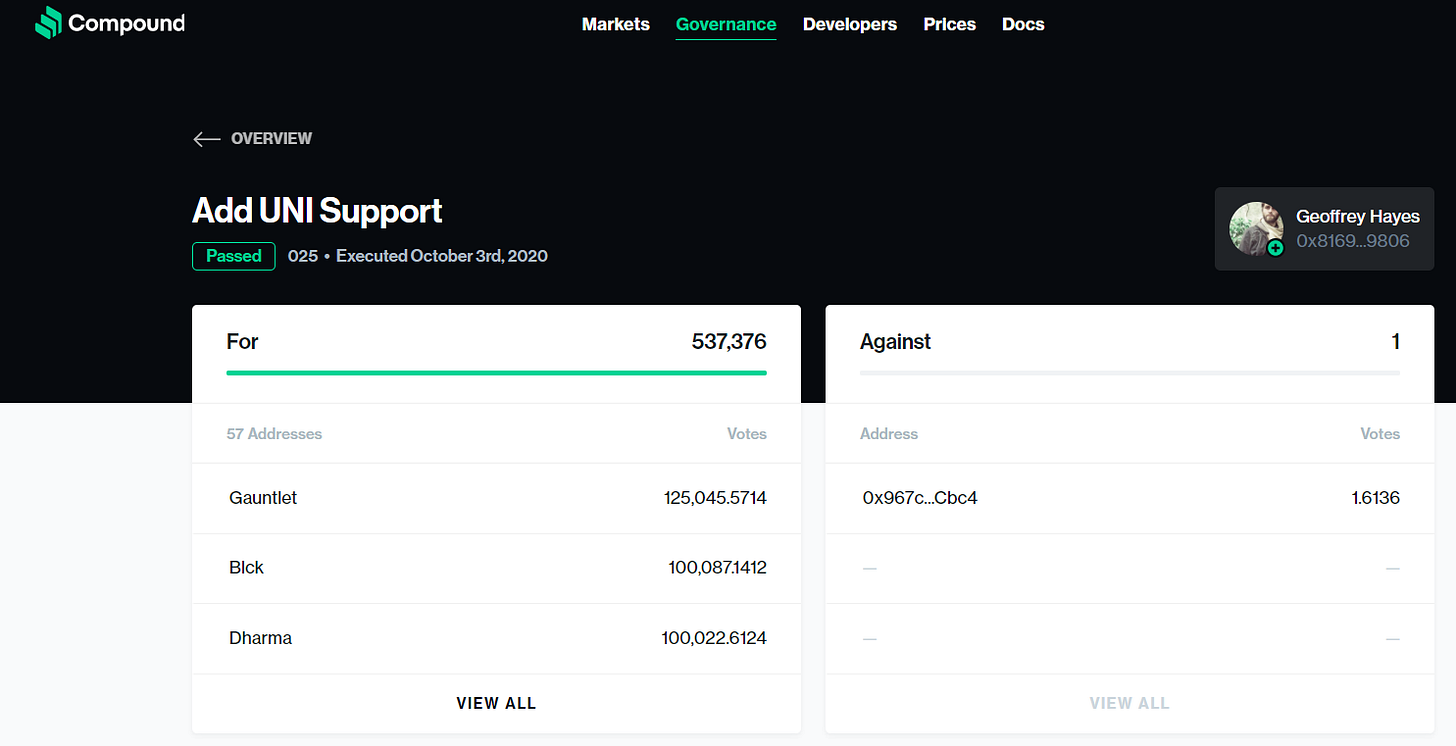Click the 57 Addresses label
The image size is (1456, 746).
click(x=275, y=434)
